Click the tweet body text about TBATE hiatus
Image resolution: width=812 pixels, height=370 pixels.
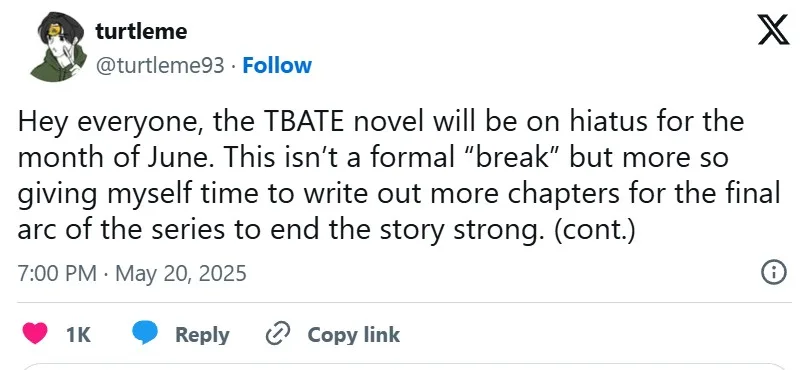coord(399,176)
